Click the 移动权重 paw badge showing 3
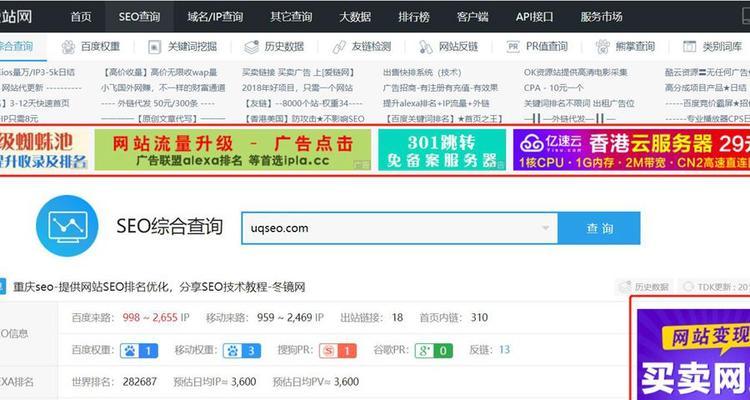Viewport: 750px width, 400px height. pos(242,351)
